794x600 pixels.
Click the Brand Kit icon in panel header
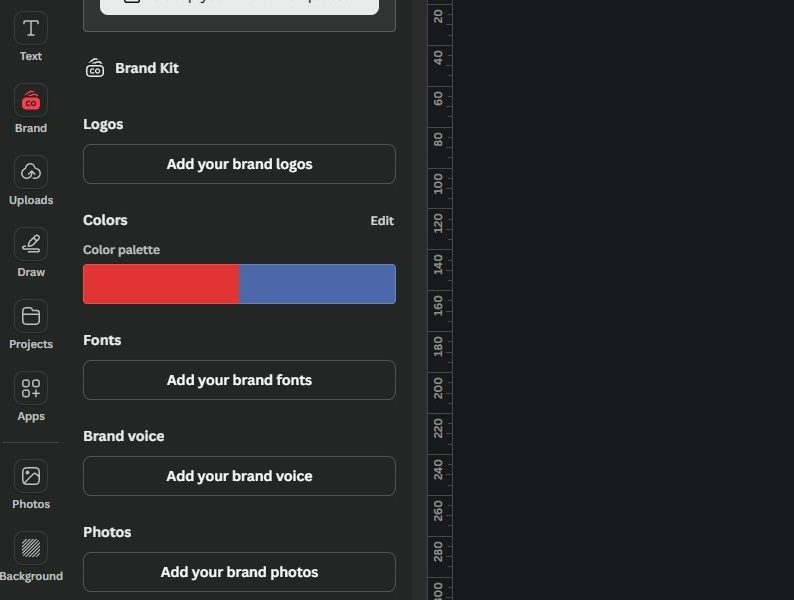[95, 68]
